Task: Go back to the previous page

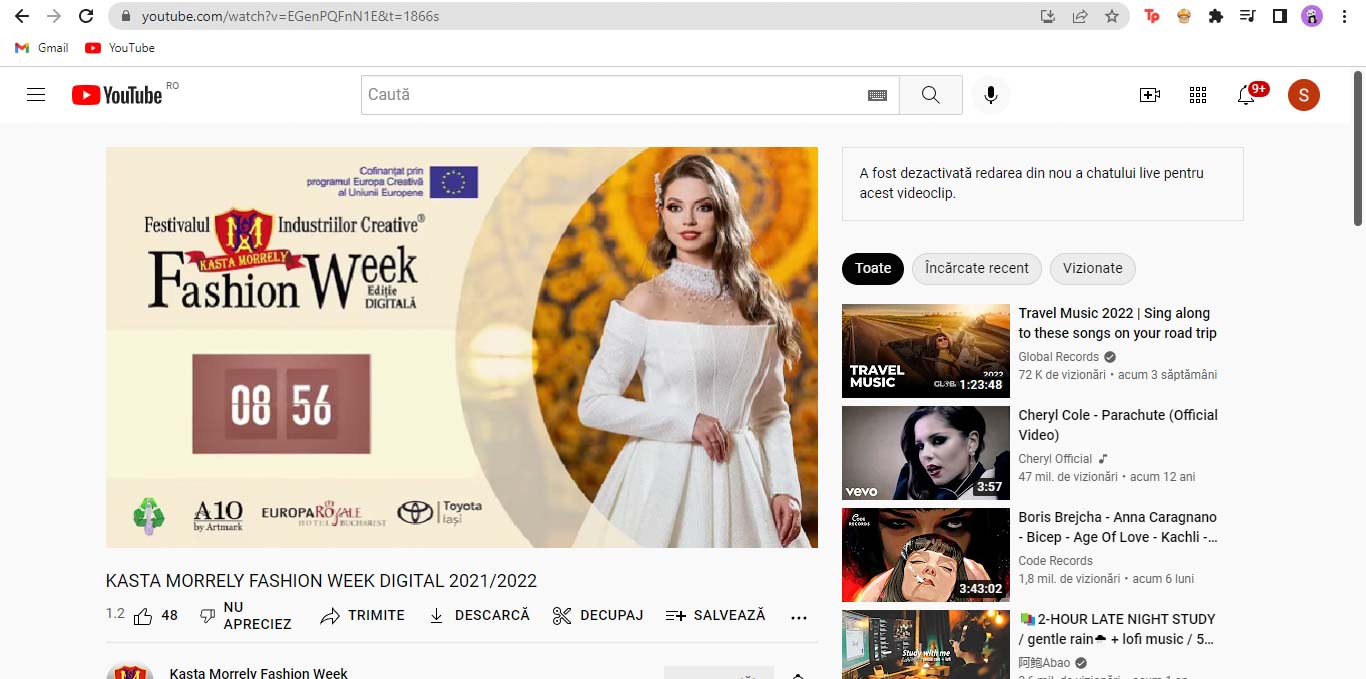Action: click(x=21, y=16)
